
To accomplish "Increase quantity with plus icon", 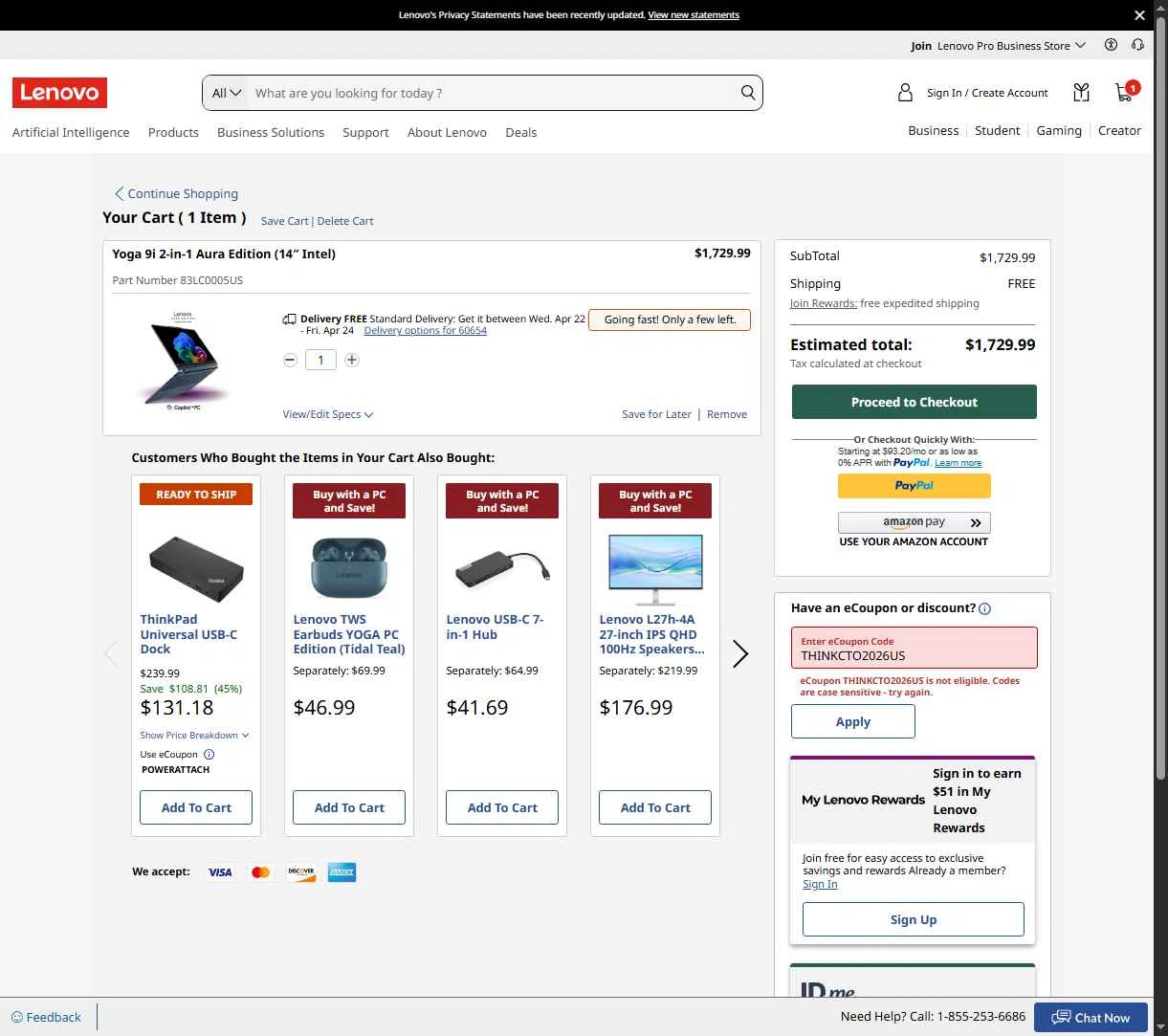I will pos(352,360).
